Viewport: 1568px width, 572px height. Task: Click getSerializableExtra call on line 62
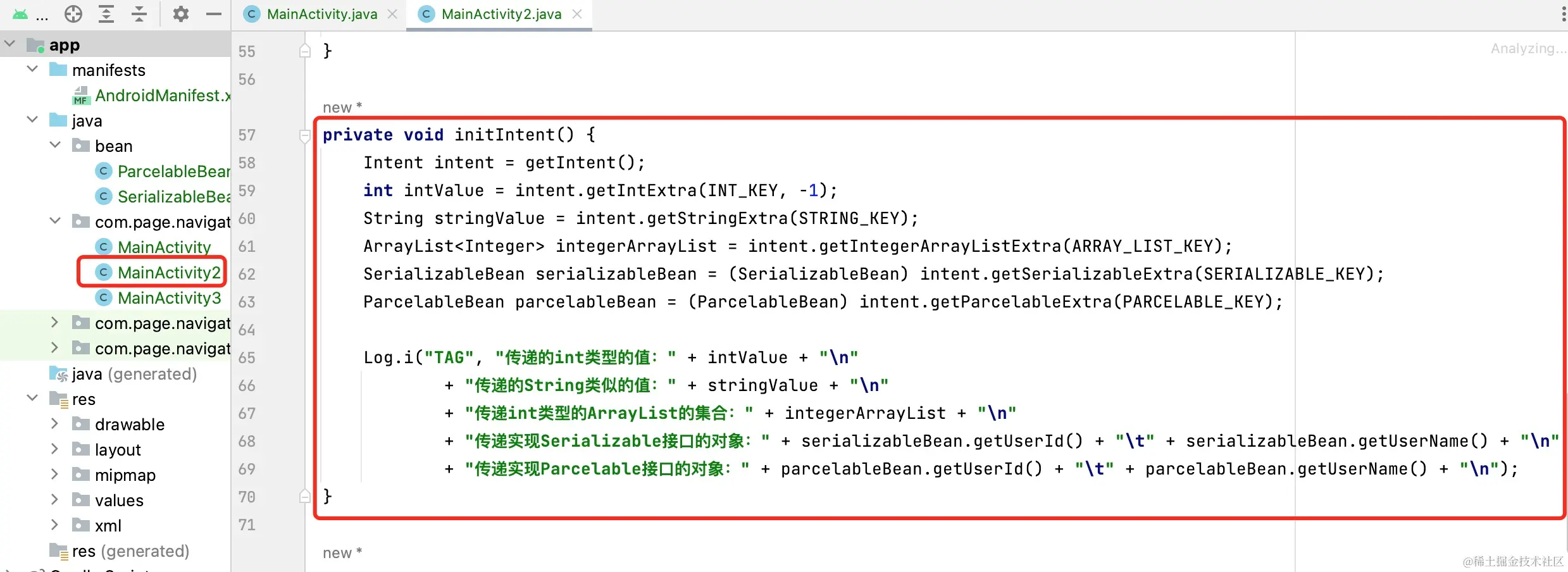tap(1092, 274)
